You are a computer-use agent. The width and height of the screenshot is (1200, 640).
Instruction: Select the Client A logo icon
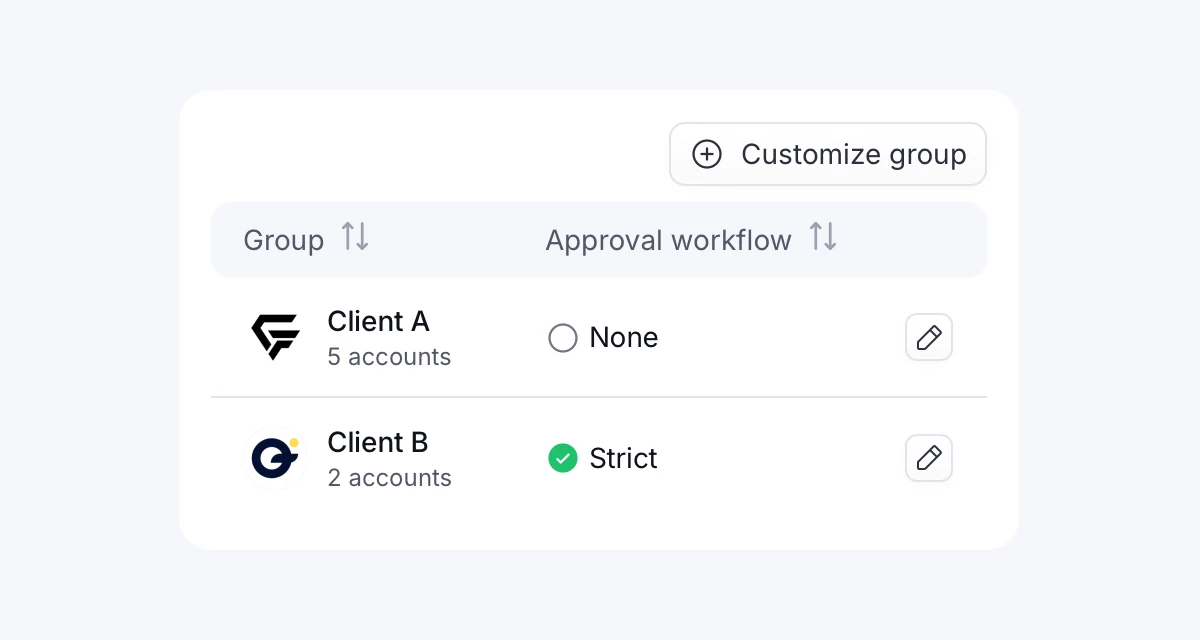[274, 337]
